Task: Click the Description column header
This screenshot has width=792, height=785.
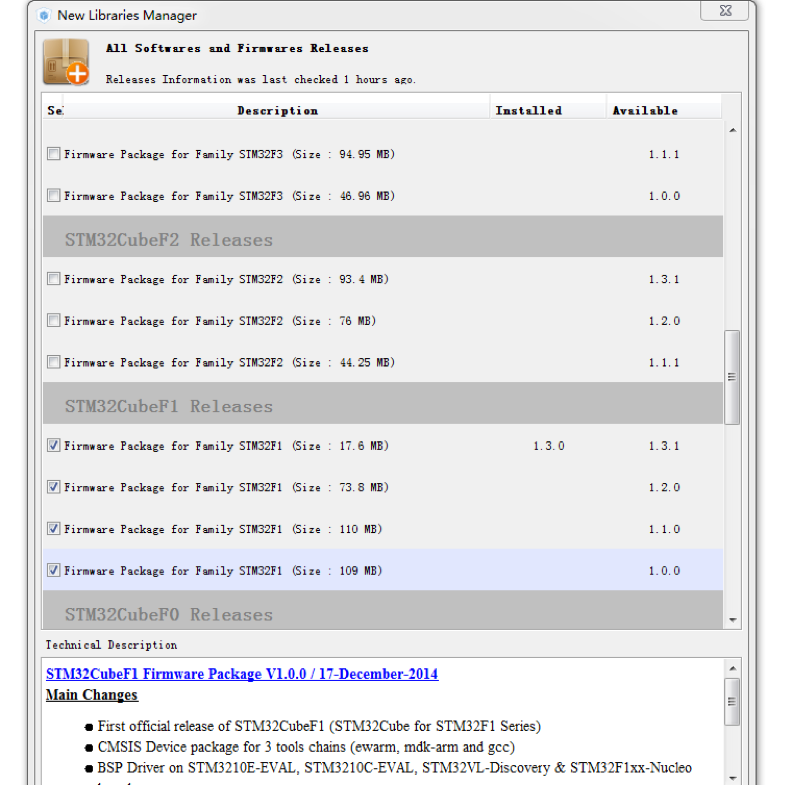Action: point(277,111)
